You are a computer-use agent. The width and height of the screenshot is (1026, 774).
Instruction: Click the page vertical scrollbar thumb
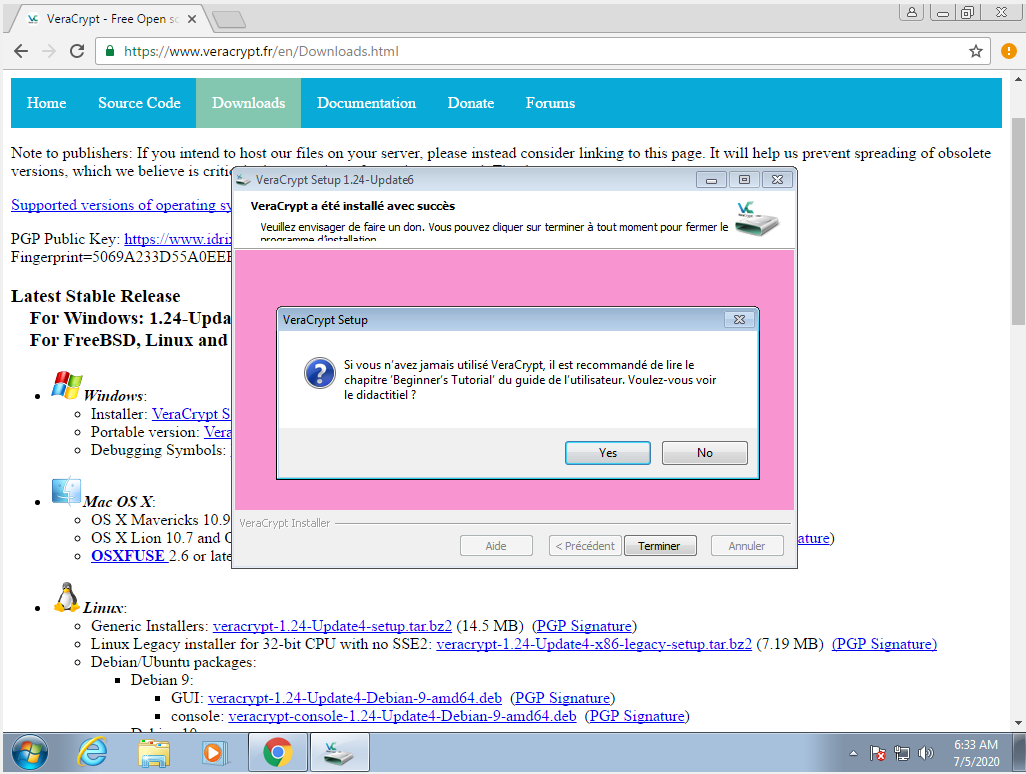pos(1018,221)
